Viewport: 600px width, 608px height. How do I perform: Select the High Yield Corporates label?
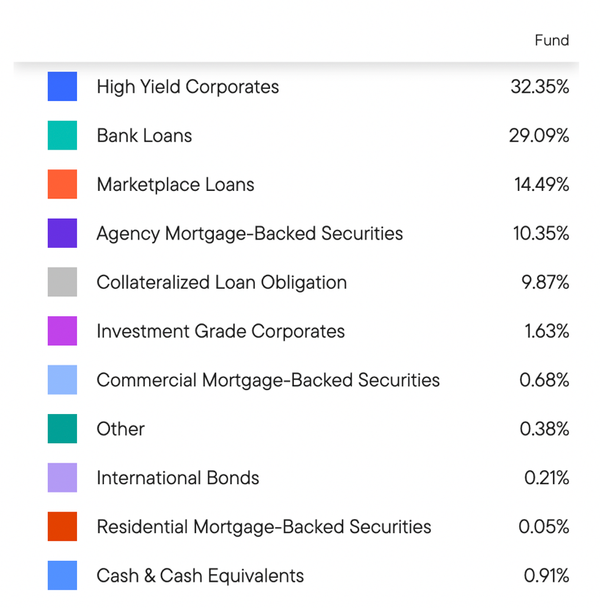click(188, 87)
